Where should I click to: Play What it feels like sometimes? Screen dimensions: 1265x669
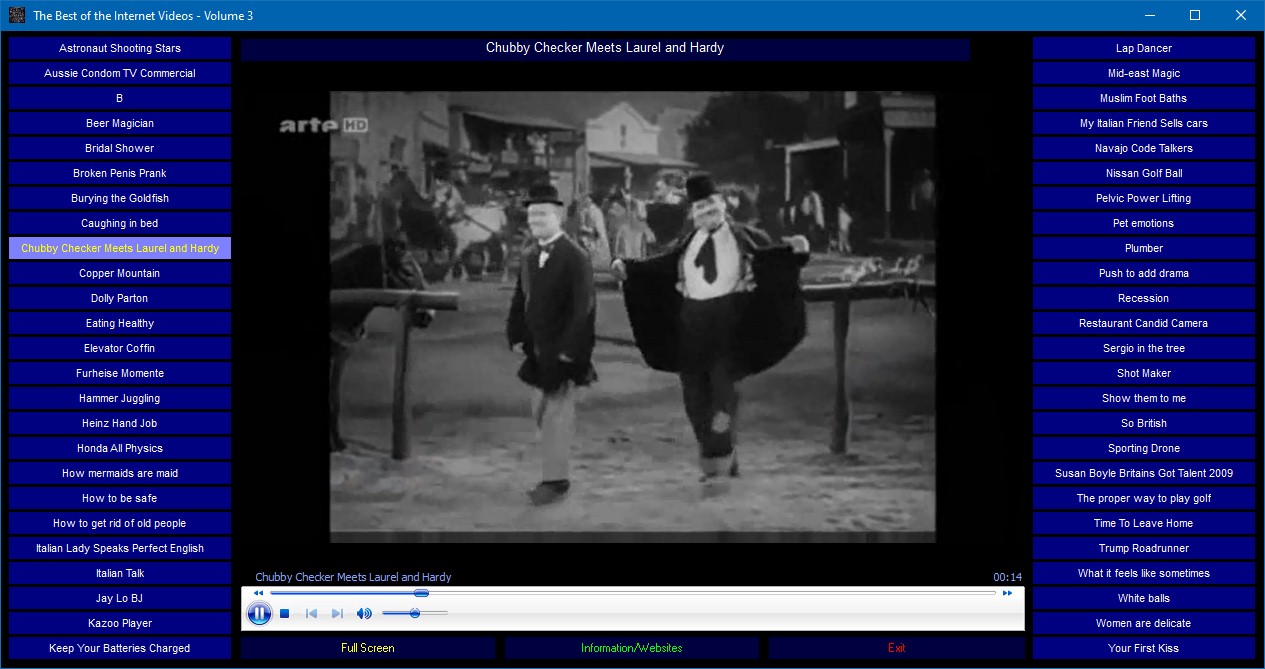coord(1144,573)
